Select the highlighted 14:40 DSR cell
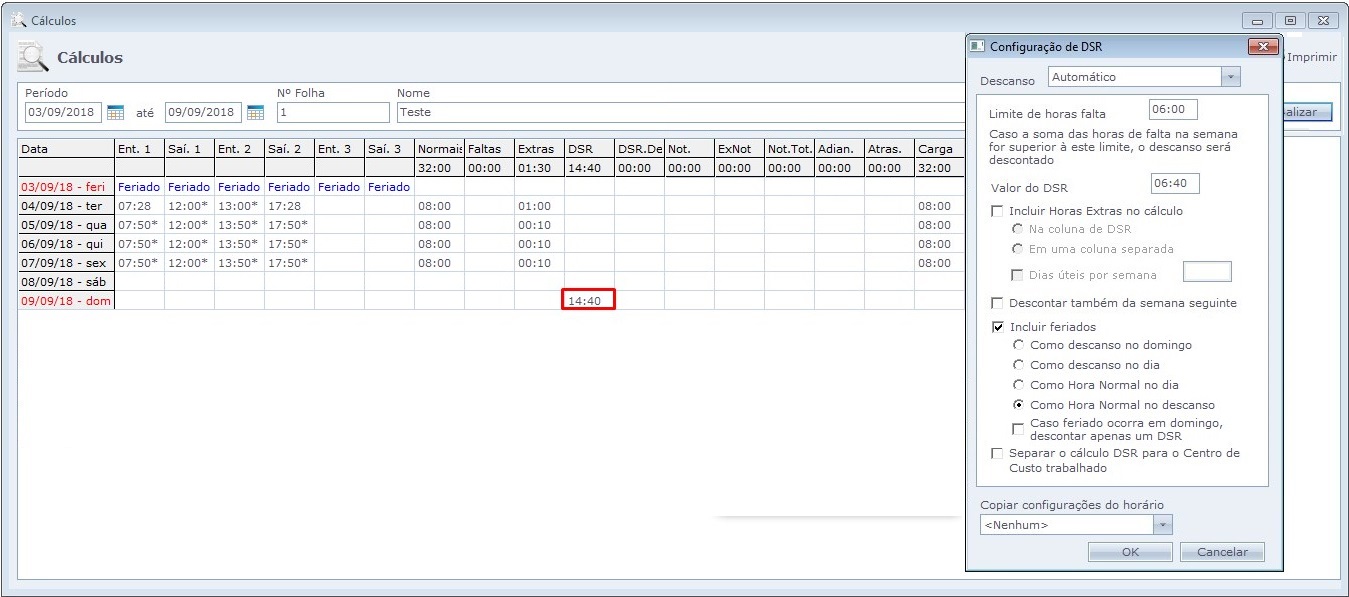Viewport: 1349px width, 597px height. (588, 300)
